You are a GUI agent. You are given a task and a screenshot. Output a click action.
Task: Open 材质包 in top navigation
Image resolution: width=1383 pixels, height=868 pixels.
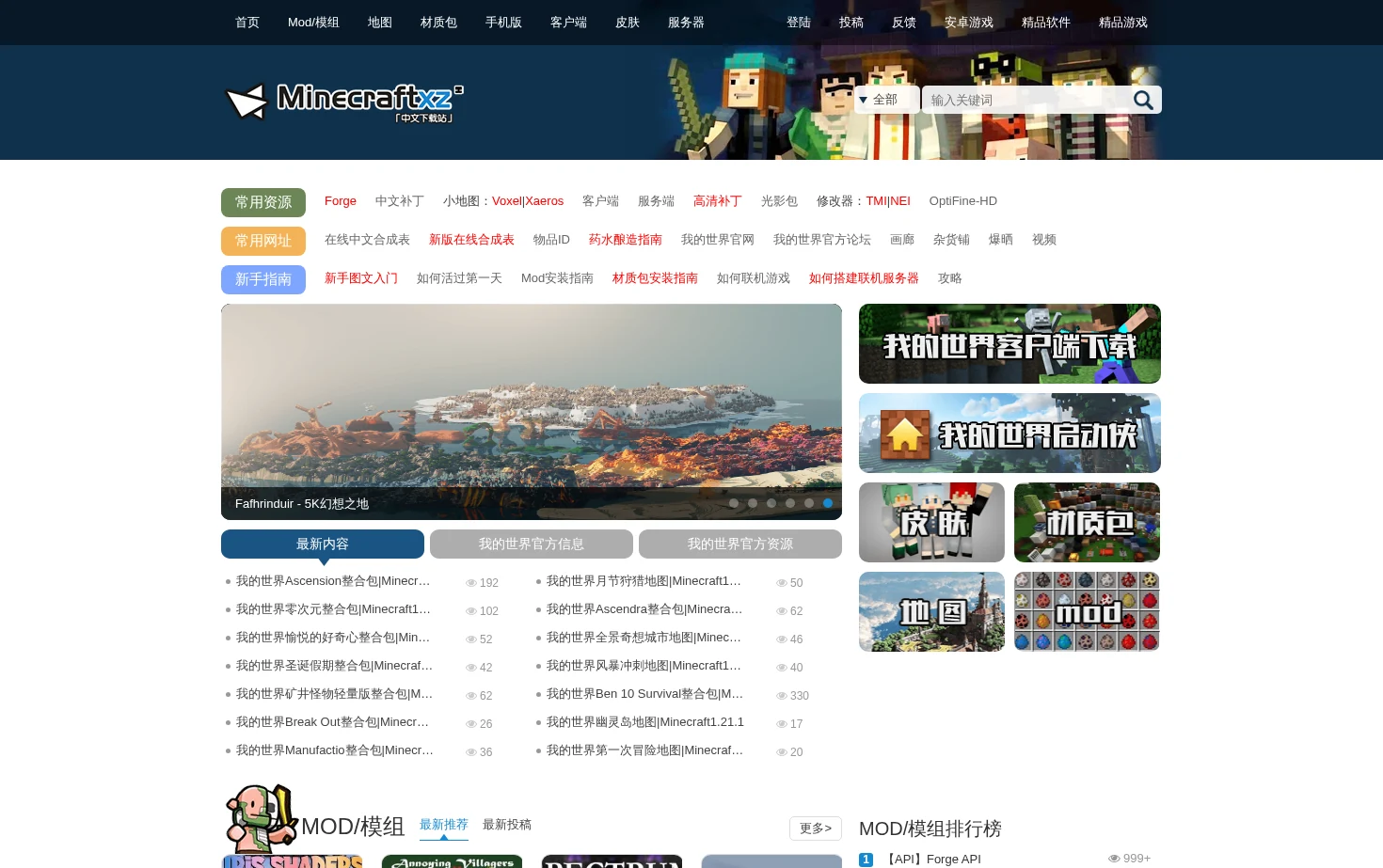438,23
